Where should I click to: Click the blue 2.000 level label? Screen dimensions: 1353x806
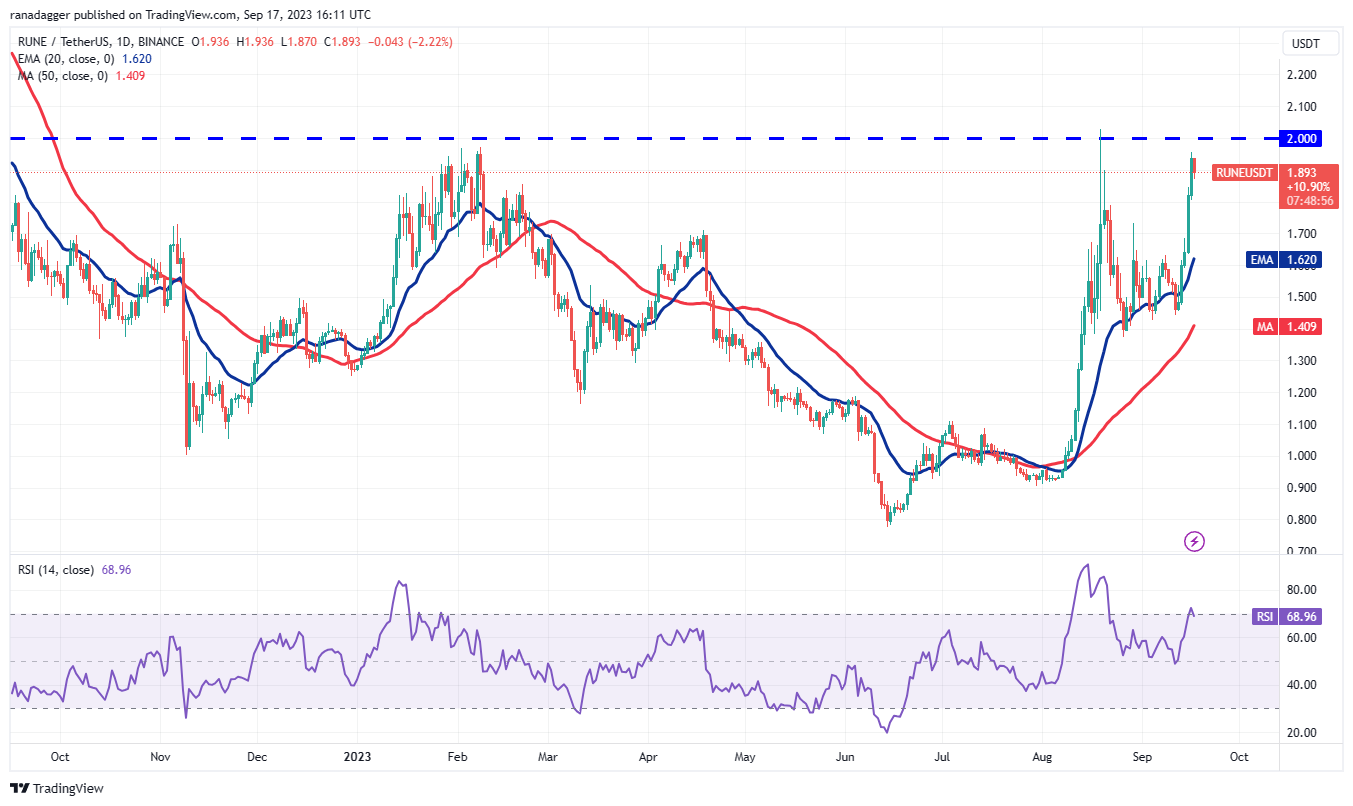1299,139
